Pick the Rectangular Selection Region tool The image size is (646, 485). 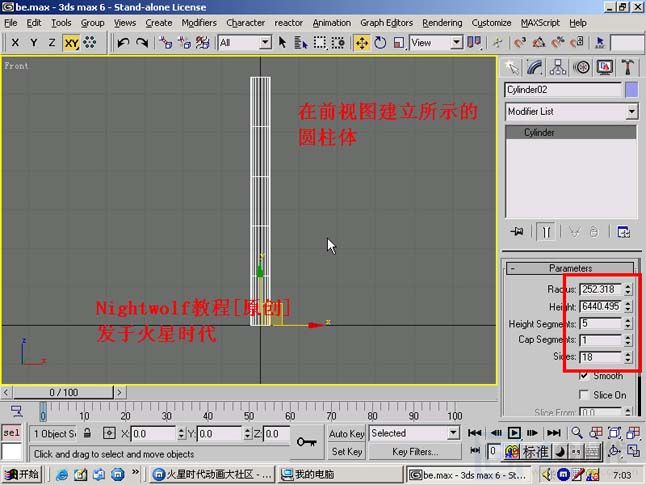320,42
